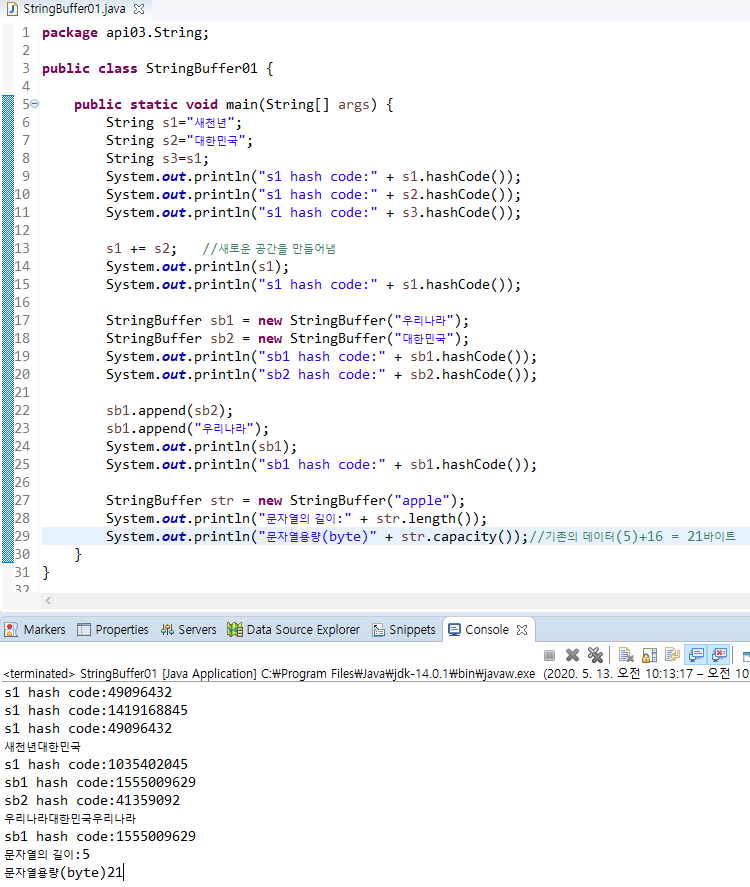The width and height of the screenshot is (750, 887).
Task: Click the Terminate button in Console toolbar
Action: 549,655
